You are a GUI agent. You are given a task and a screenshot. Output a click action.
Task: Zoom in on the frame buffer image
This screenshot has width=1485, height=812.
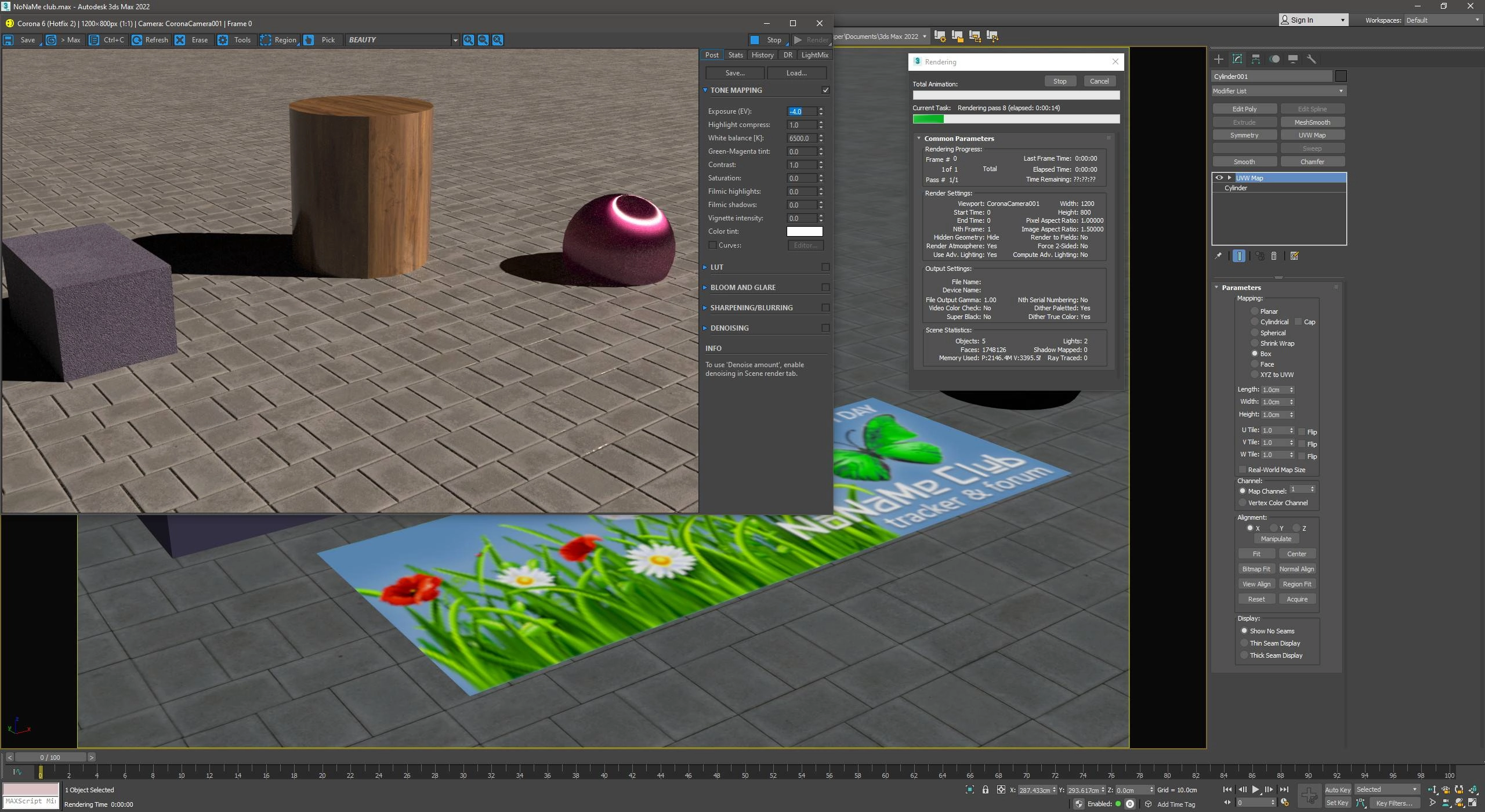tap(469, 40)
